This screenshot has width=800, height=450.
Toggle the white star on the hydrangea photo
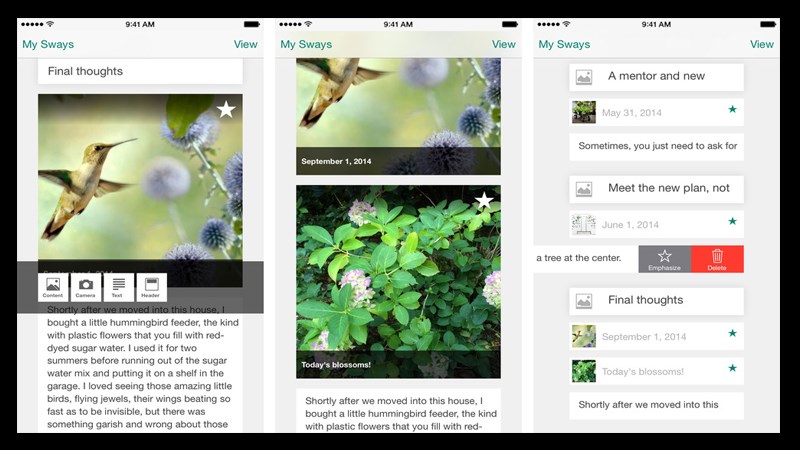484,201
